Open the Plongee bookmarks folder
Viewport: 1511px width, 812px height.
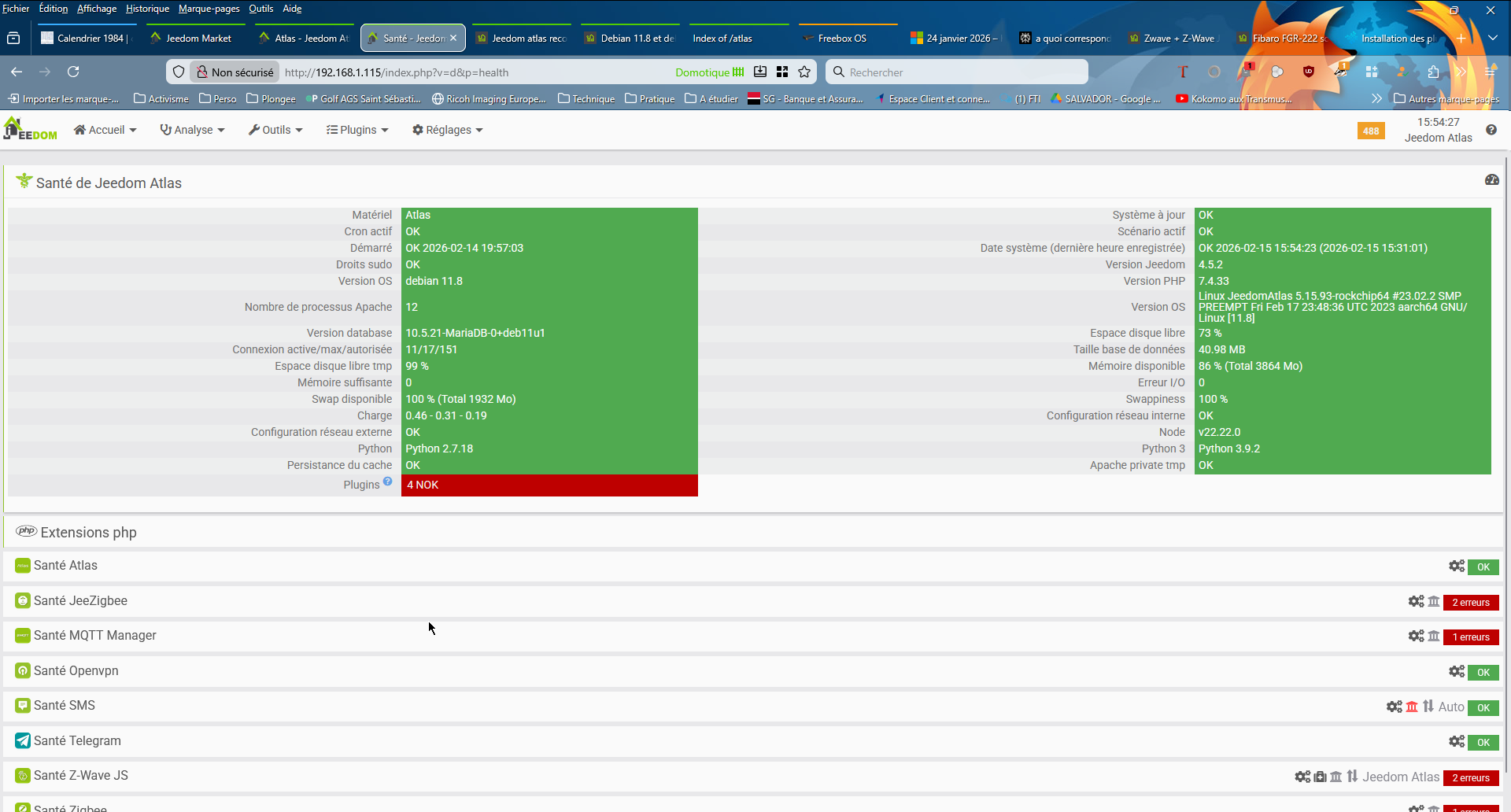click(x=271, y=98)
